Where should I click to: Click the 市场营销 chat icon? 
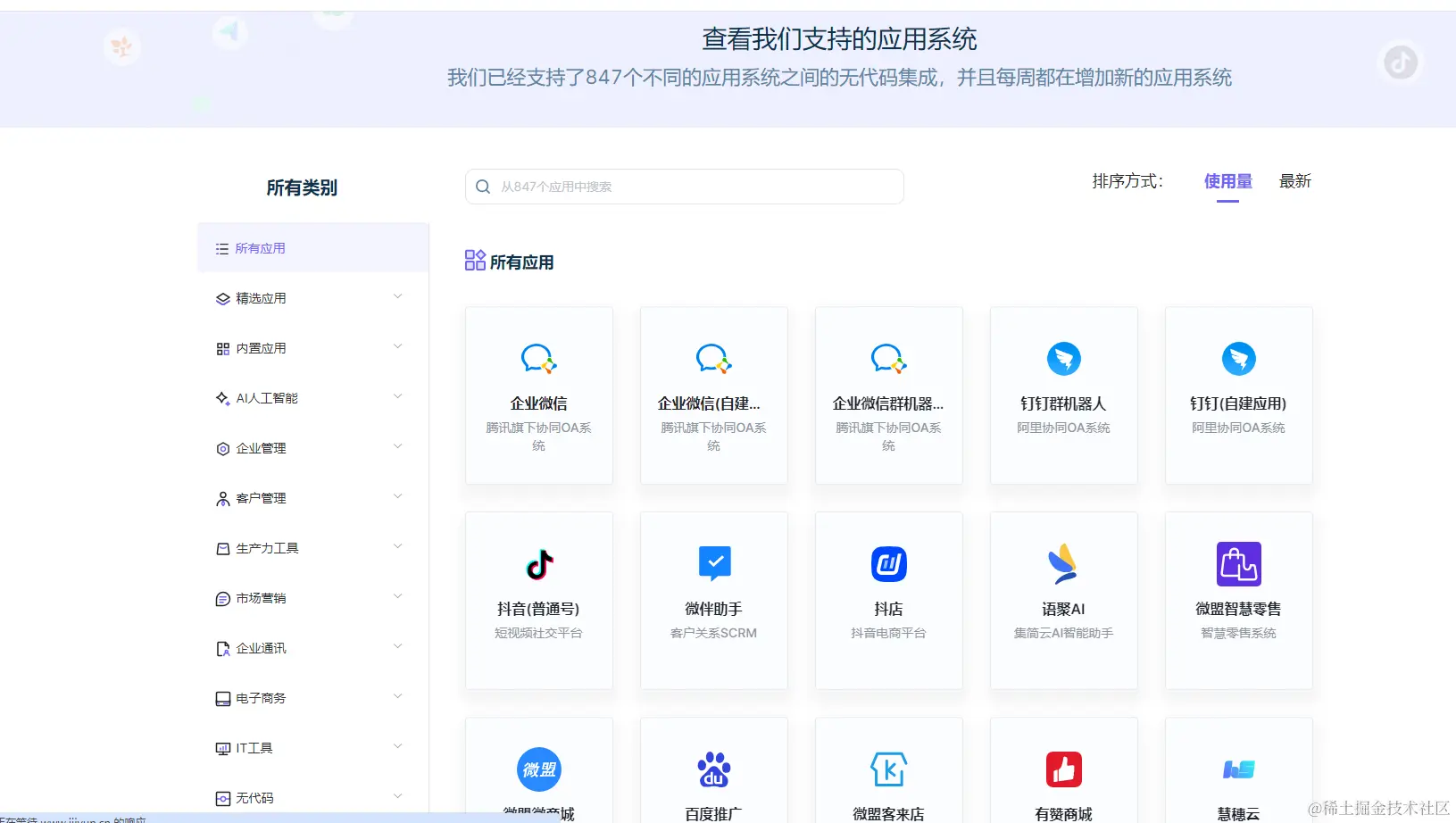point(223,599)
